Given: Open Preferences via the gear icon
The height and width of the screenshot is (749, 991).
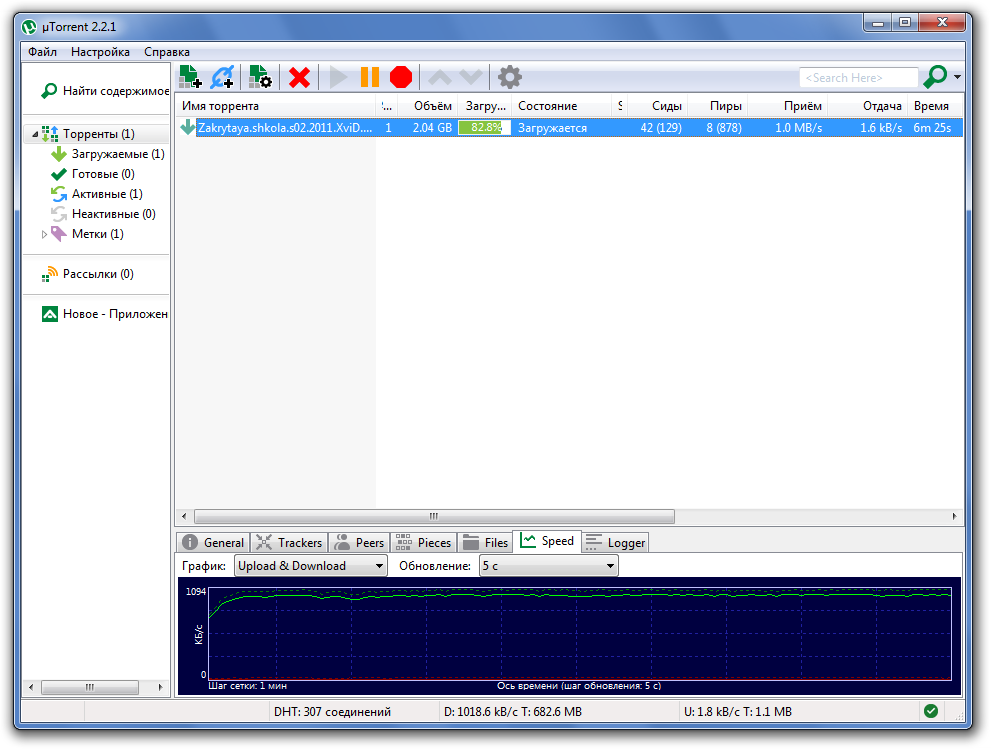Looking at the screenshot, I should [509, 77].
